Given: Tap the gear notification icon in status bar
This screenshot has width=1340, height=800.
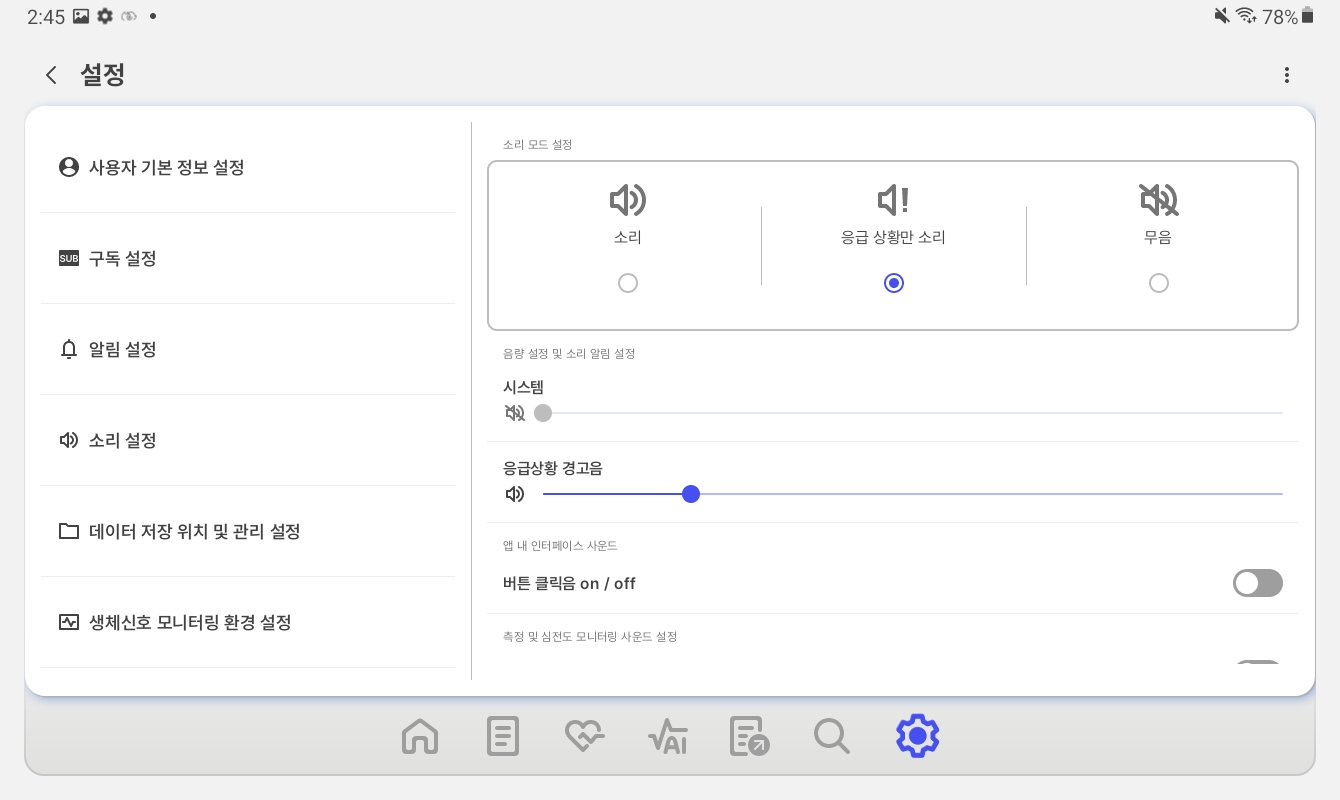Looking at the screenshot, I should click(x=105, y=16).
